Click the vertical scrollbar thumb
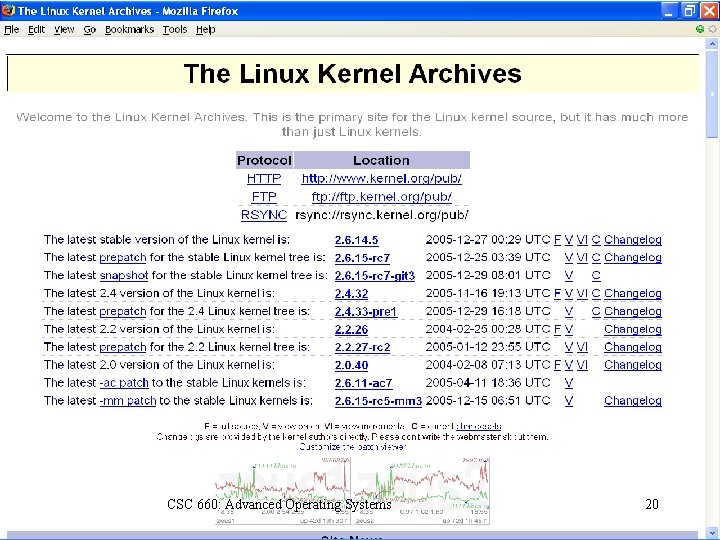The width and height of the screenshot is (720, 540). [712, 94]
